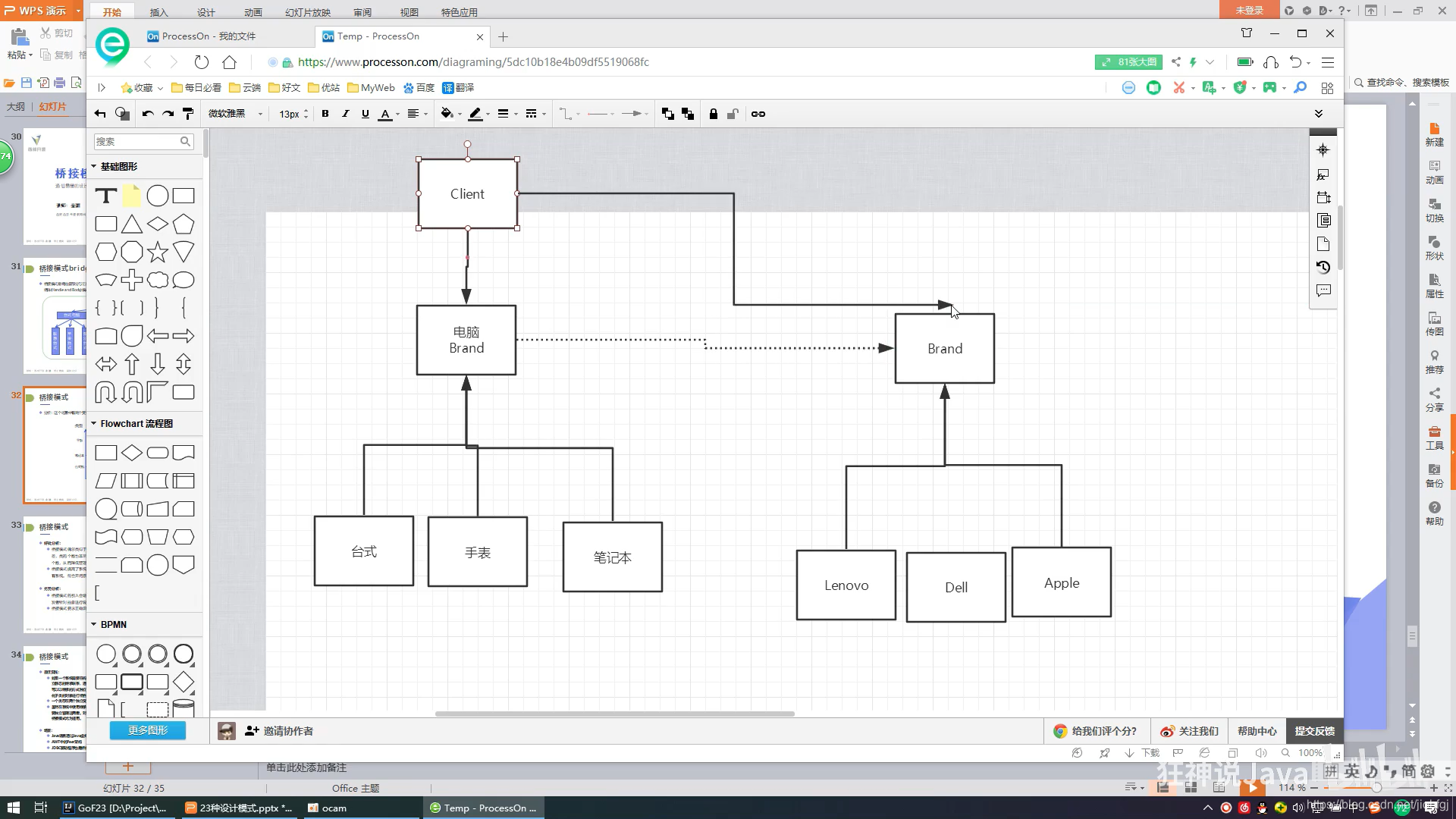Insert a link on the shape
1456x819 pixels.
tap(758, 114)
